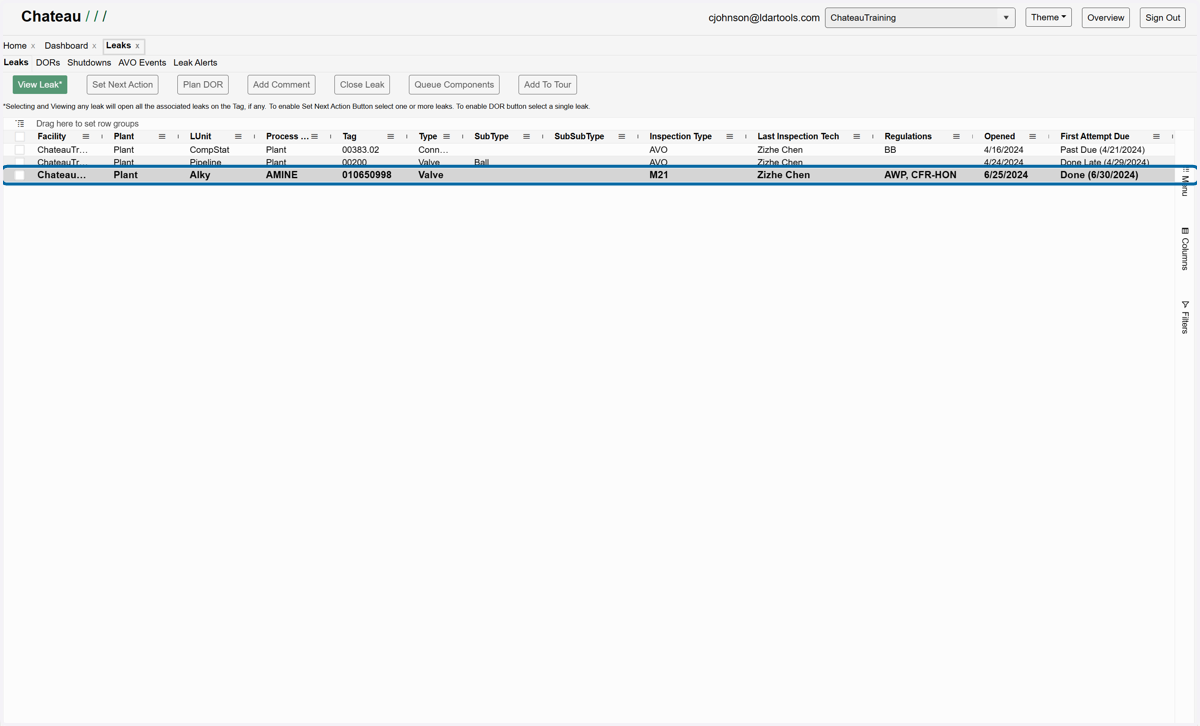The height and width of the screenshot is (726, 1200).
Task: Open the LUnit column menu icon
Action: coord(238,137)
